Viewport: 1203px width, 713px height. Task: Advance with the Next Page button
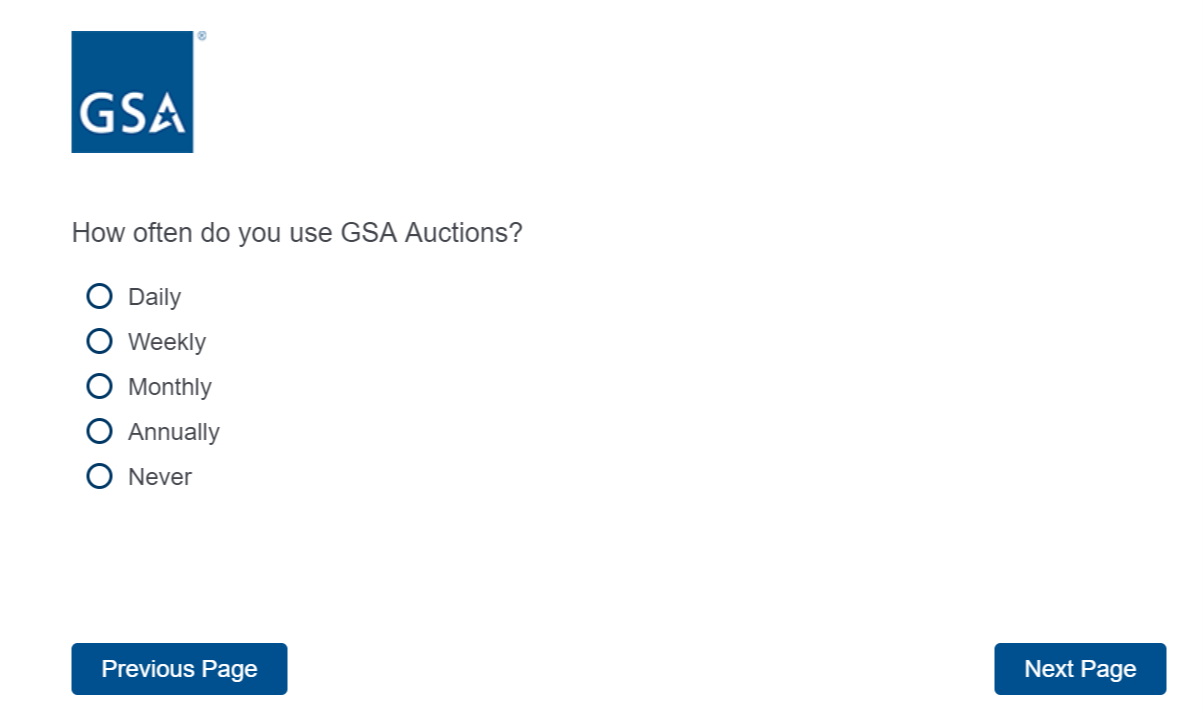coord(1080,669)
